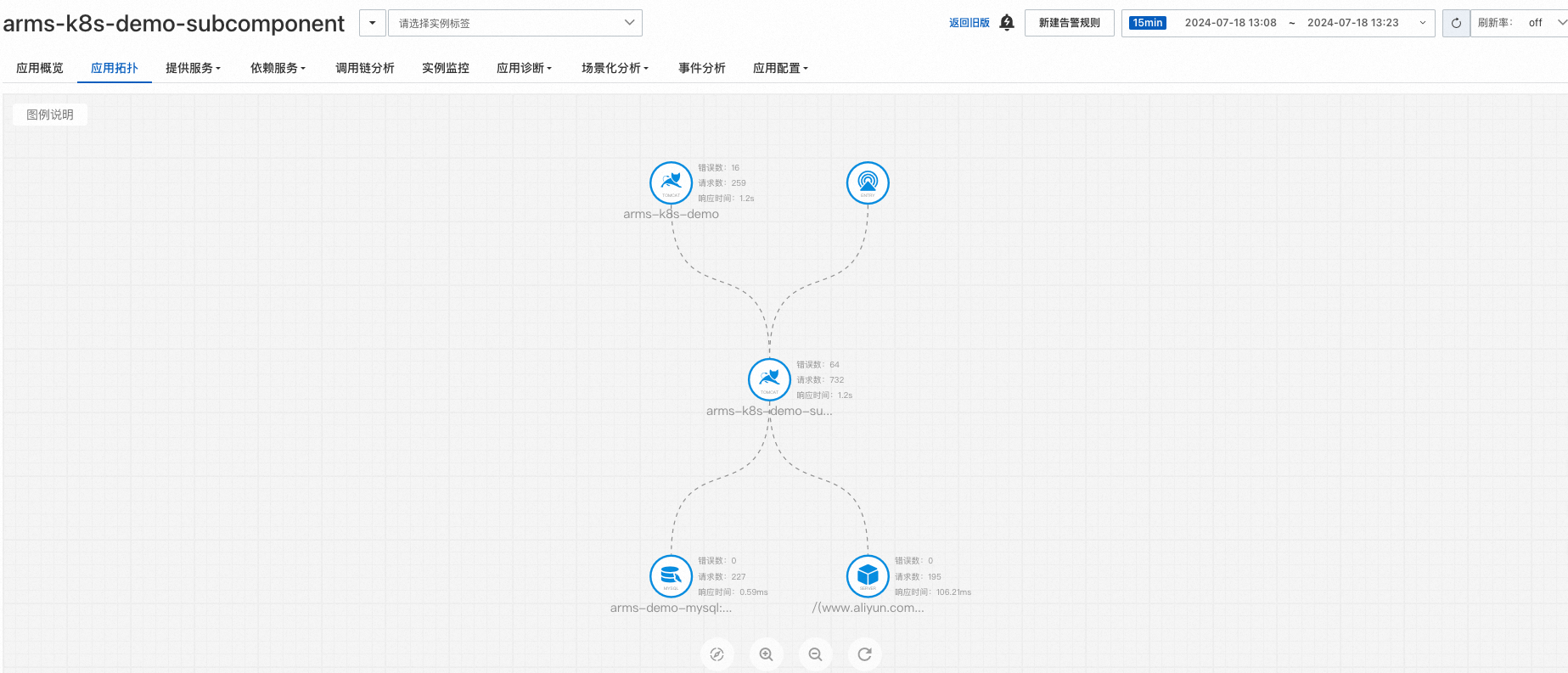1568x673 pixels.
Task: Click the arms-demo-mysql:... node label
Action: [x=671, y=608]
